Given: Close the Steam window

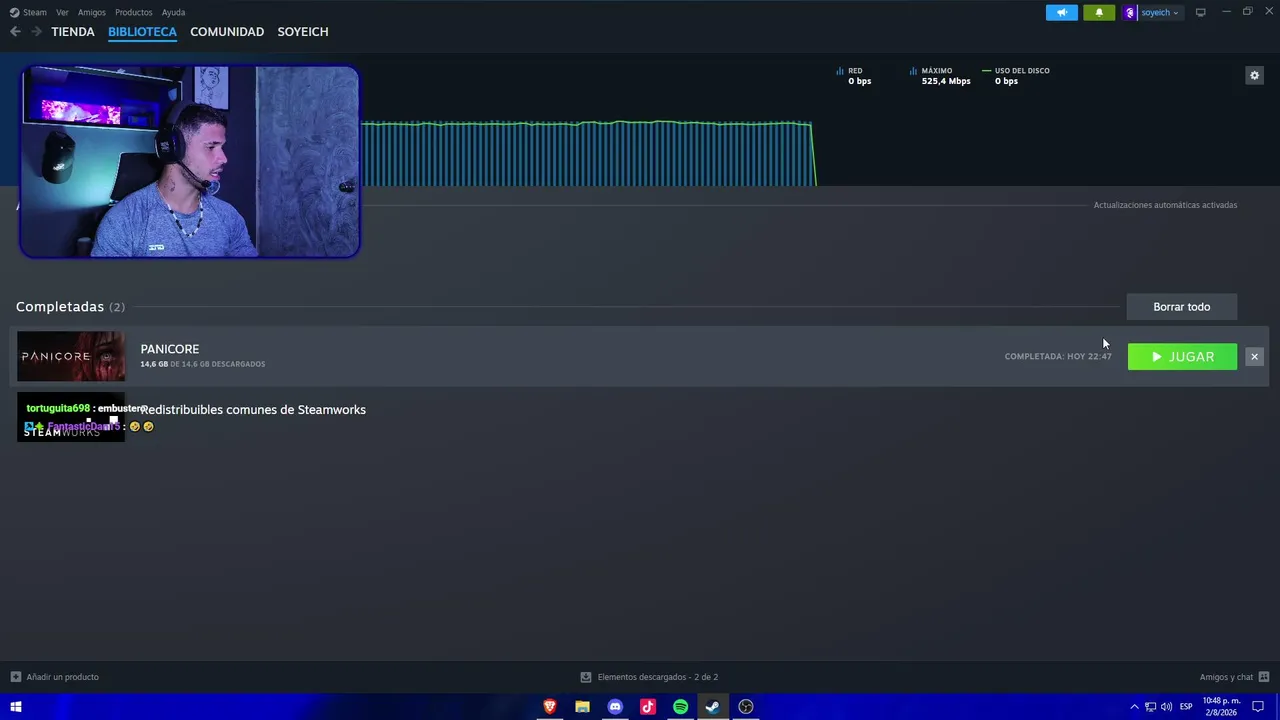Looking at the screenshot, I should [x=1268, y=12].
